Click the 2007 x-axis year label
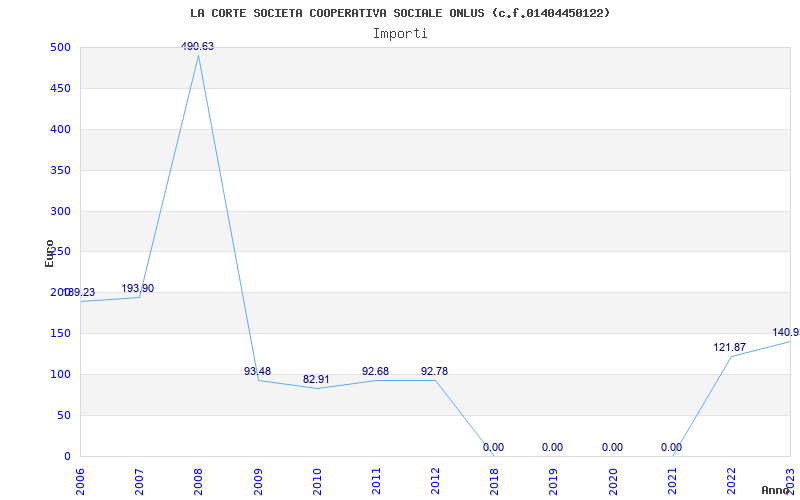Screen dimensions: 800x500 [x=139, y=481]
